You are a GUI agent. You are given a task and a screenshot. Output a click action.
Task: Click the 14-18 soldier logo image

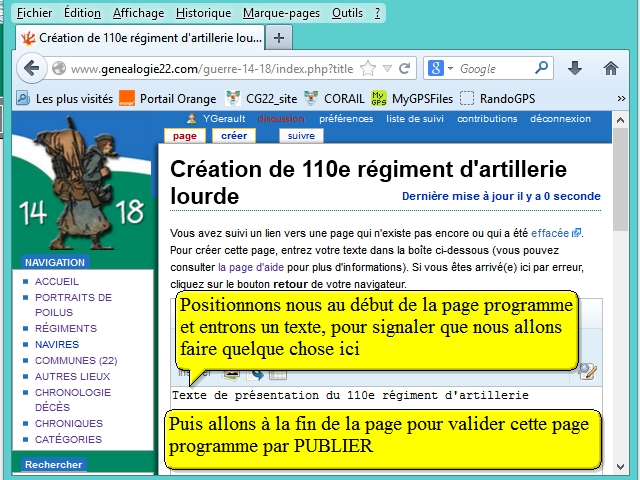pos(82,184)
